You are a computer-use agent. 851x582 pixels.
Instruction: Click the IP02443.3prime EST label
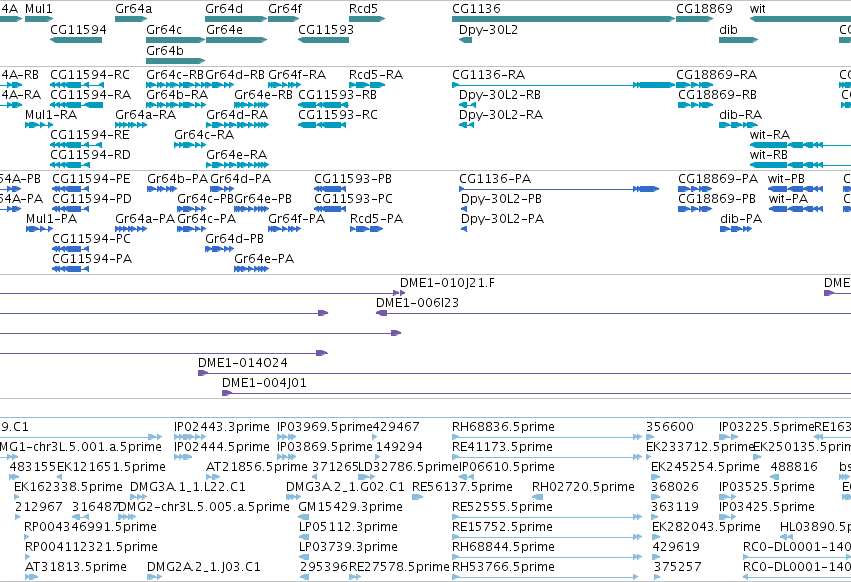click(x=221, y=427)
